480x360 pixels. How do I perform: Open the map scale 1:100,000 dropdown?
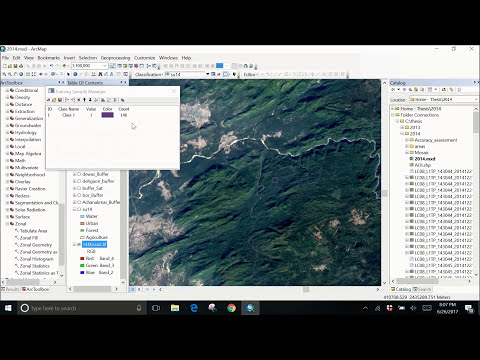click(105, 66)
